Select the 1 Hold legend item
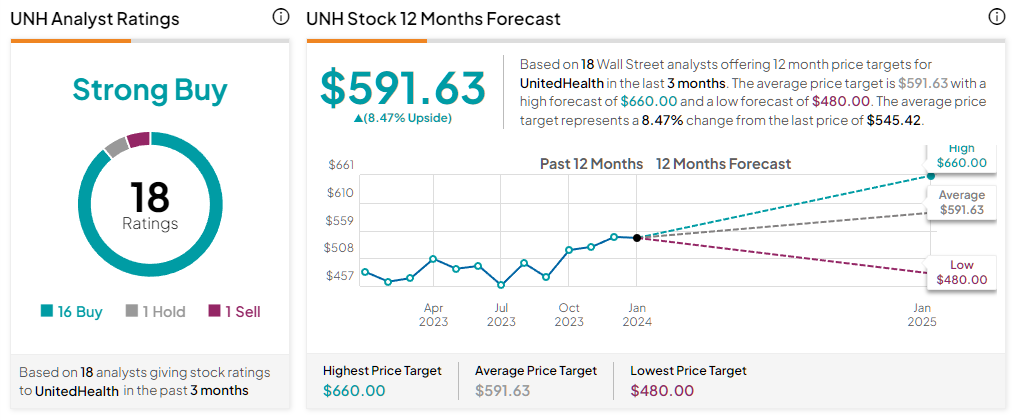 click(156, 312)
